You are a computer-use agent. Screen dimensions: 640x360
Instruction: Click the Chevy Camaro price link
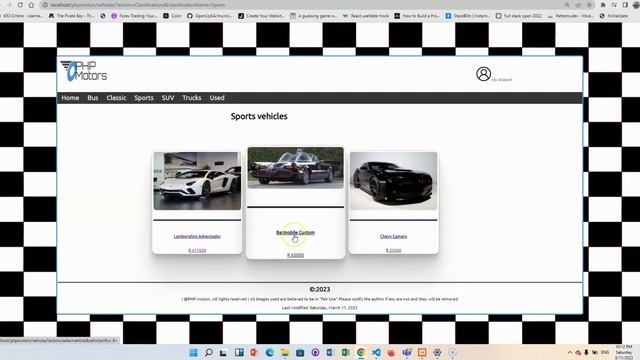tap(393, 250)
